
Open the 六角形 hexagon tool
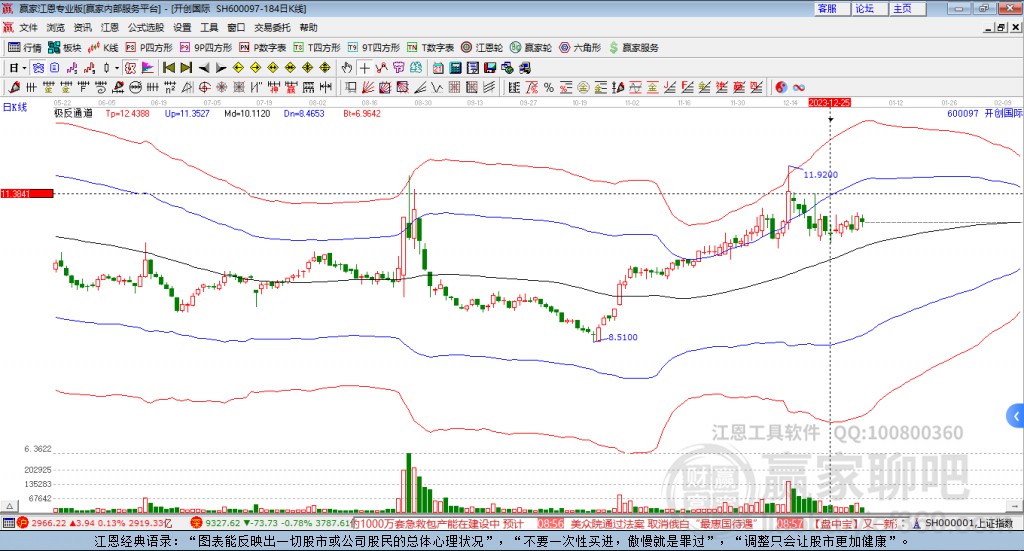580,48
